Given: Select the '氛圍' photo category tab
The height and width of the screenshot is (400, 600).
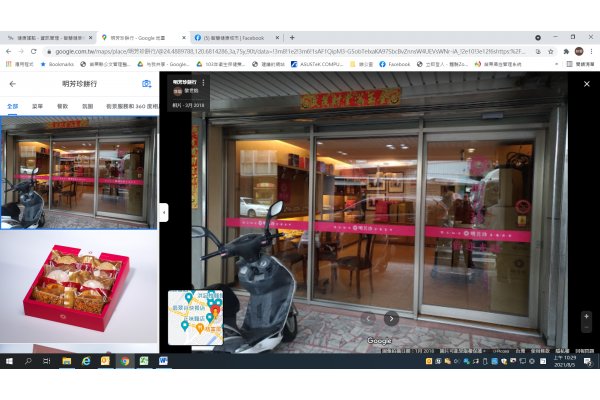Looking at the screenshot, I should (88, 106).
